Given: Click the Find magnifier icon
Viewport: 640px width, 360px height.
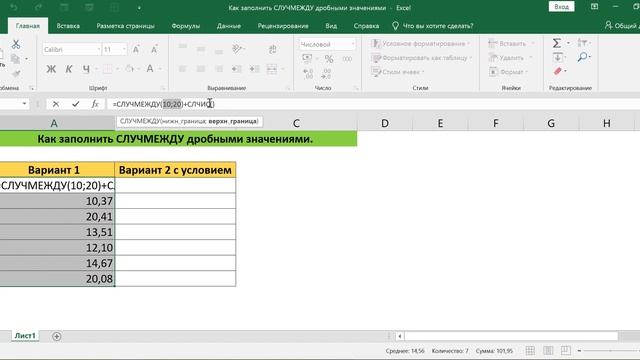Looking at the screenshot, I should coord(582,57).
